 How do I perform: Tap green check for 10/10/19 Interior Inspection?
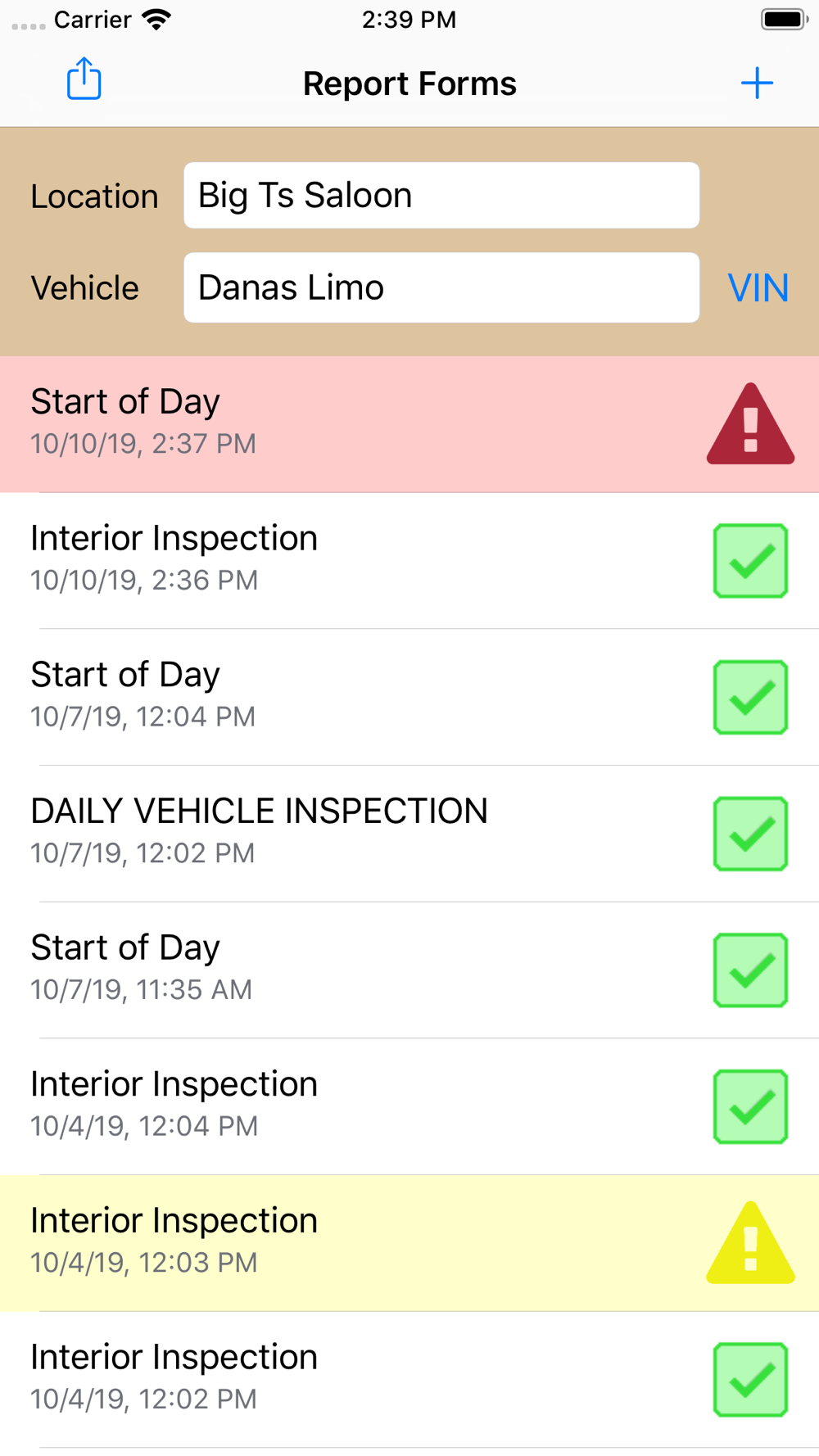tap(750, 561)
